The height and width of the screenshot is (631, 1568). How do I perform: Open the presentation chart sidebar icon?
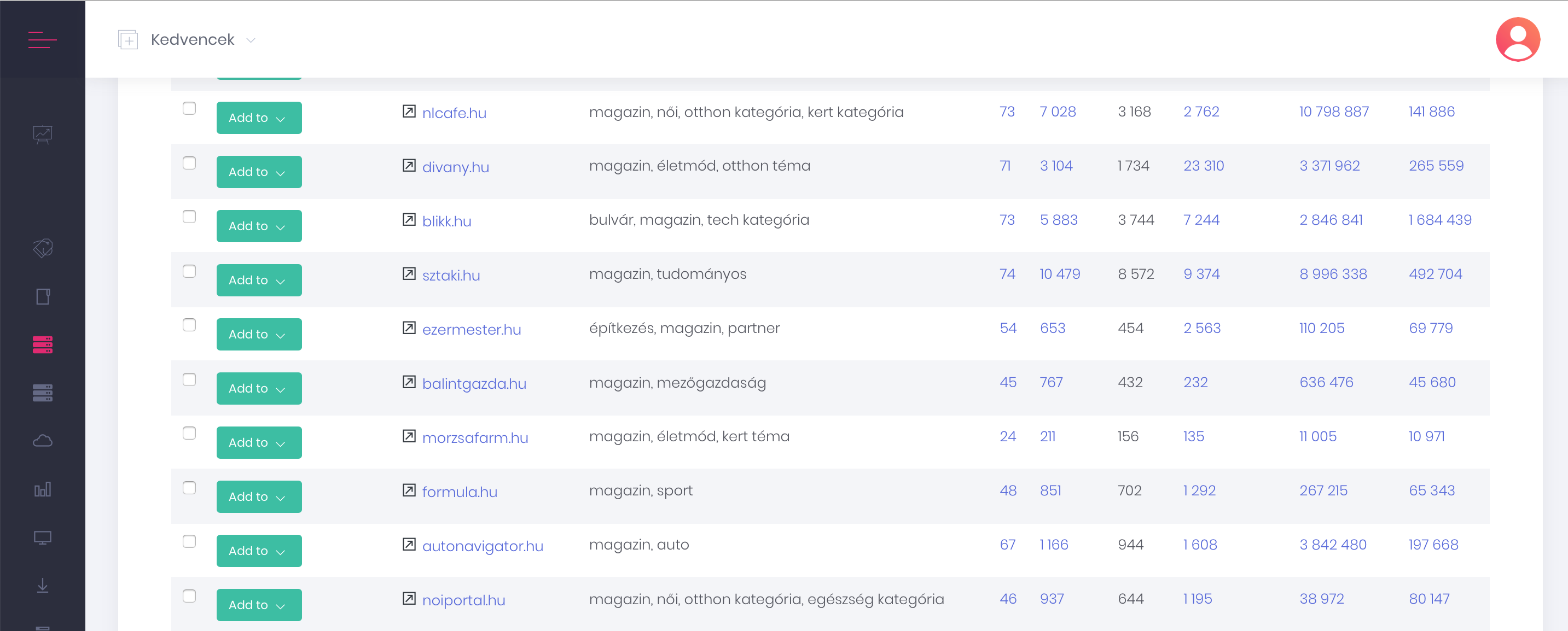pyautogui.click(x=42, y=135)
